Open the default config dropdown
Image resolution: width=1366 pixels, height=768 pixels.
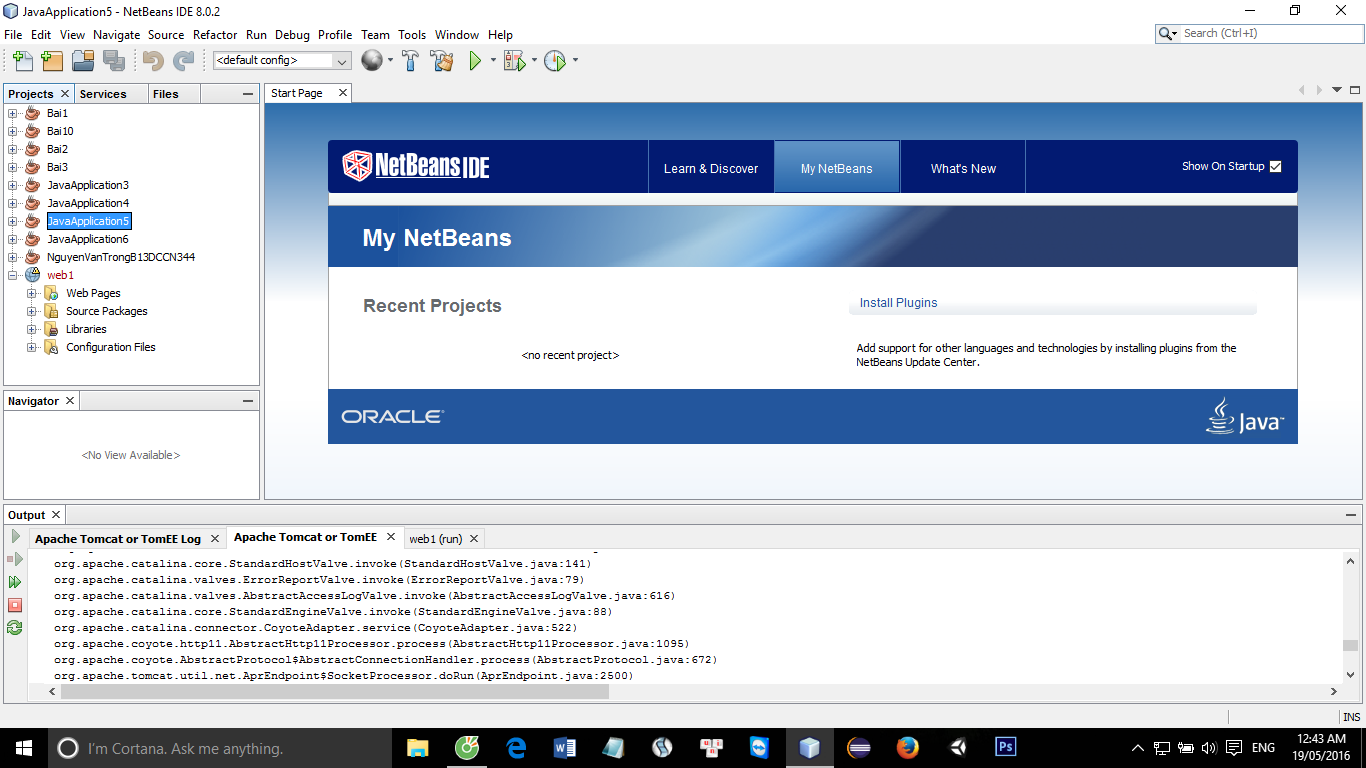tap(341, 61)
